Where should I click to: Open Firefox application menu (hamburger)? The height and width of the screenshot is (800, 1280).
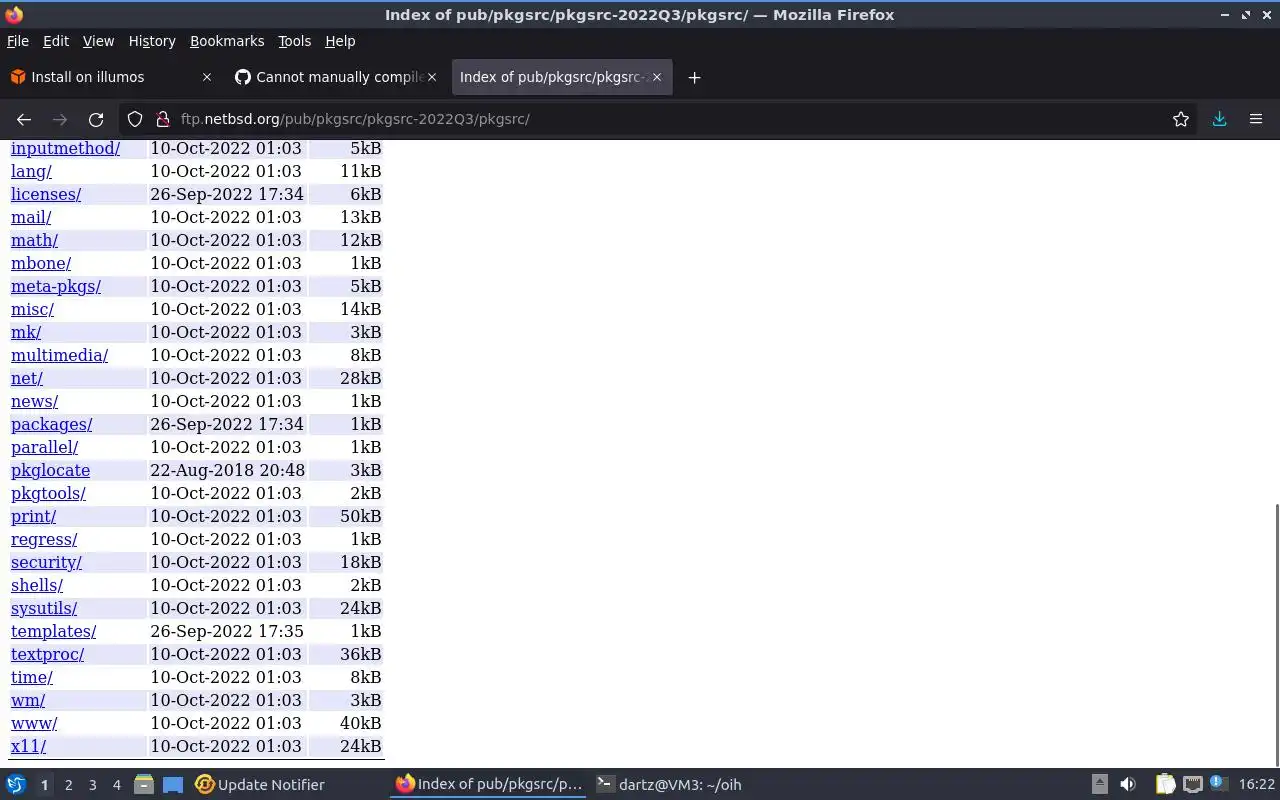point(1256,119)
